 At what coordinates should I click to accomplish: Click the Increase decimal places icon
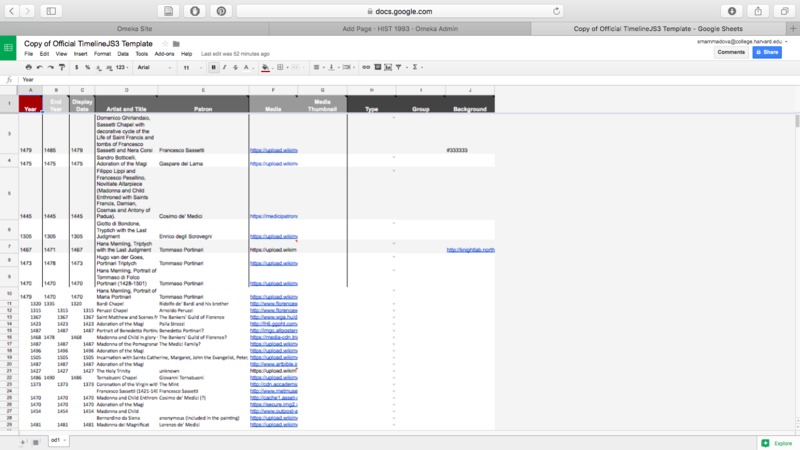[109, 67]
